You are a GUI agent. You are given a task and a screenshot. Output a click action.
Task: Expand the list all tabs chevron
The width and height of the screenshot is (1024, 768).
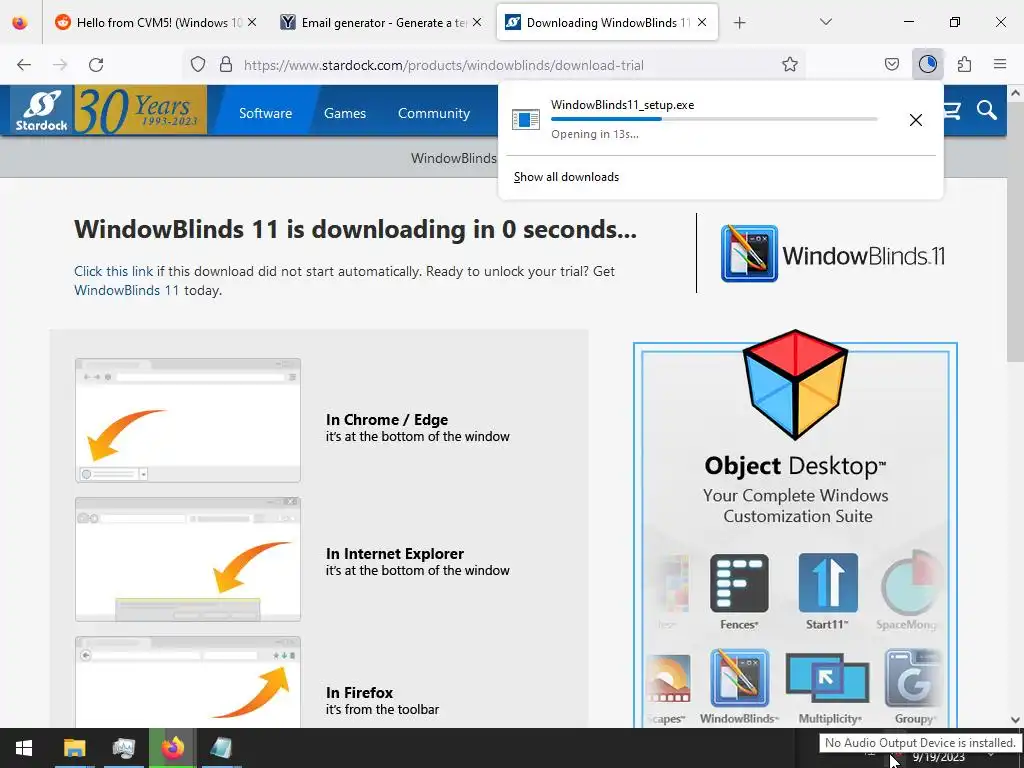(x=826, y=22)
